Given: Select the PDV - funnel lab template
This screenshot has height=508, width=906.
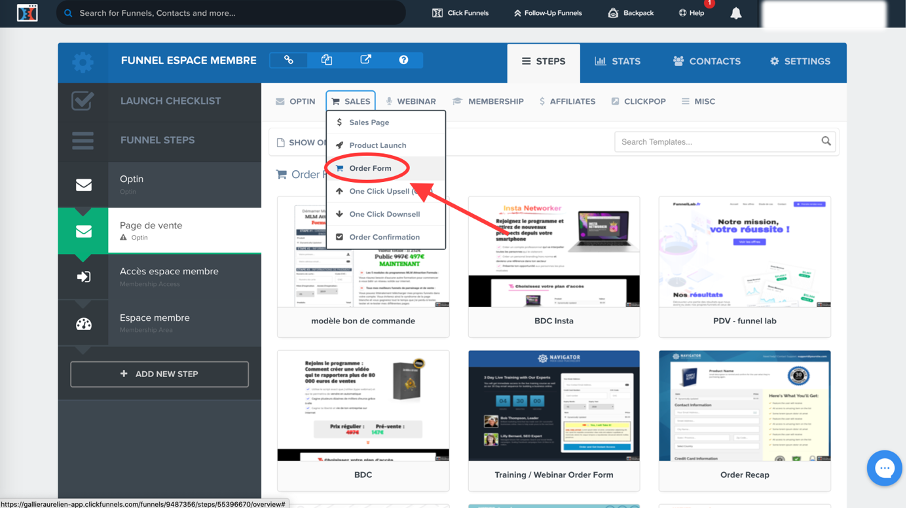Looking at the screenshot, I should [744, 266].
